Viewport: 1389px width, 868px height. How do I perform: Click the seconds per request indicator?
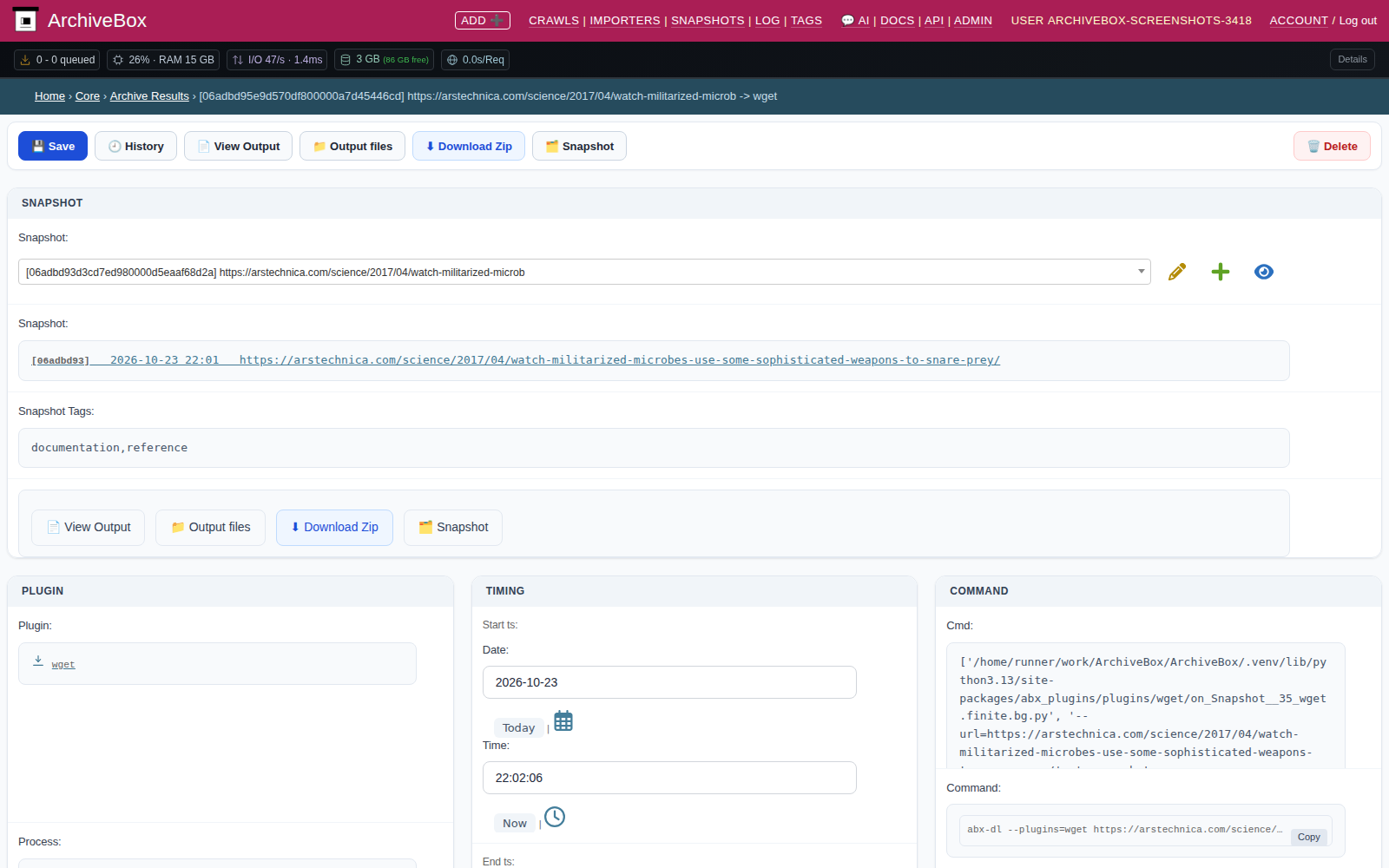(x=475, y=60)
